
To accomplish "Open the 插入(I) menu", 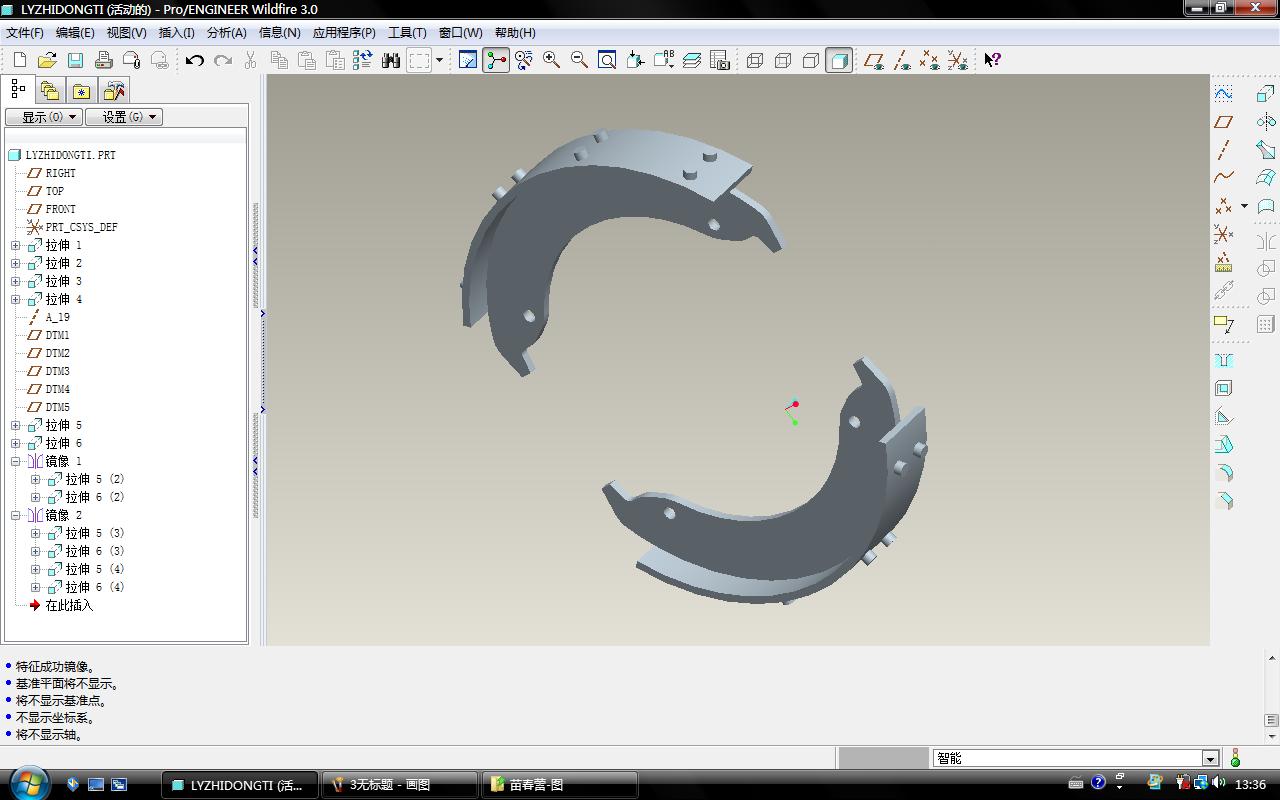I will point(176,33).
